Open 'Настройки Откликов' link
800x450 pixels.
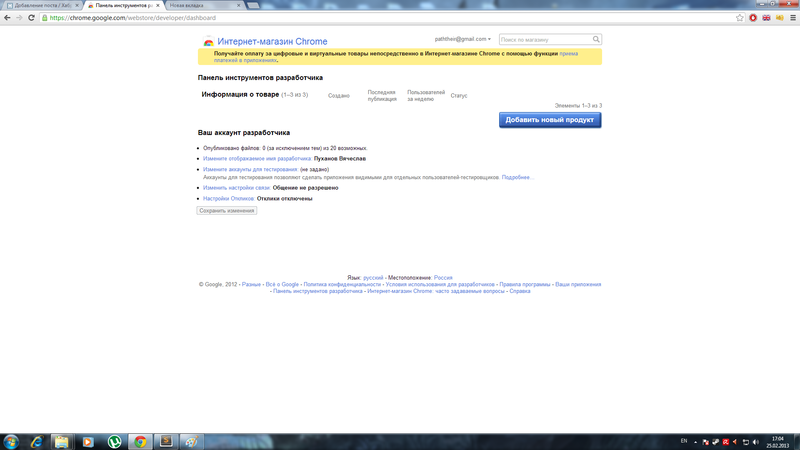[229, 198]
